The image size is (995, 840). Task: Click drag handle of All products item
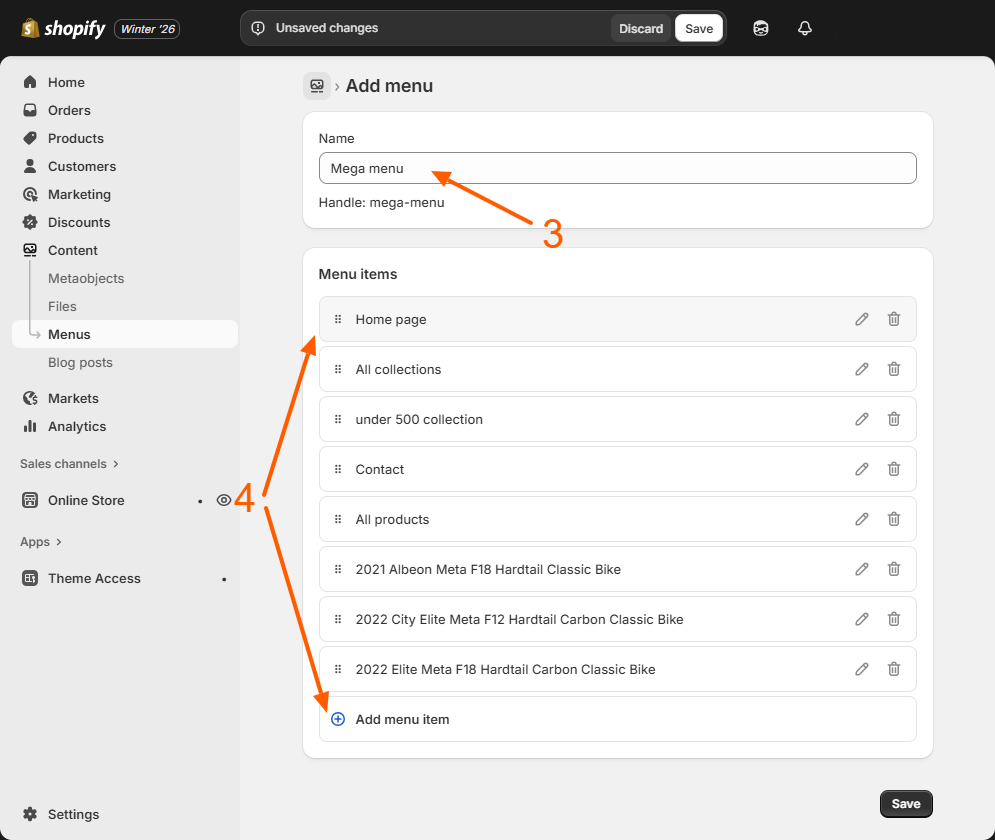pyautogui.click(x=338, y=520)
